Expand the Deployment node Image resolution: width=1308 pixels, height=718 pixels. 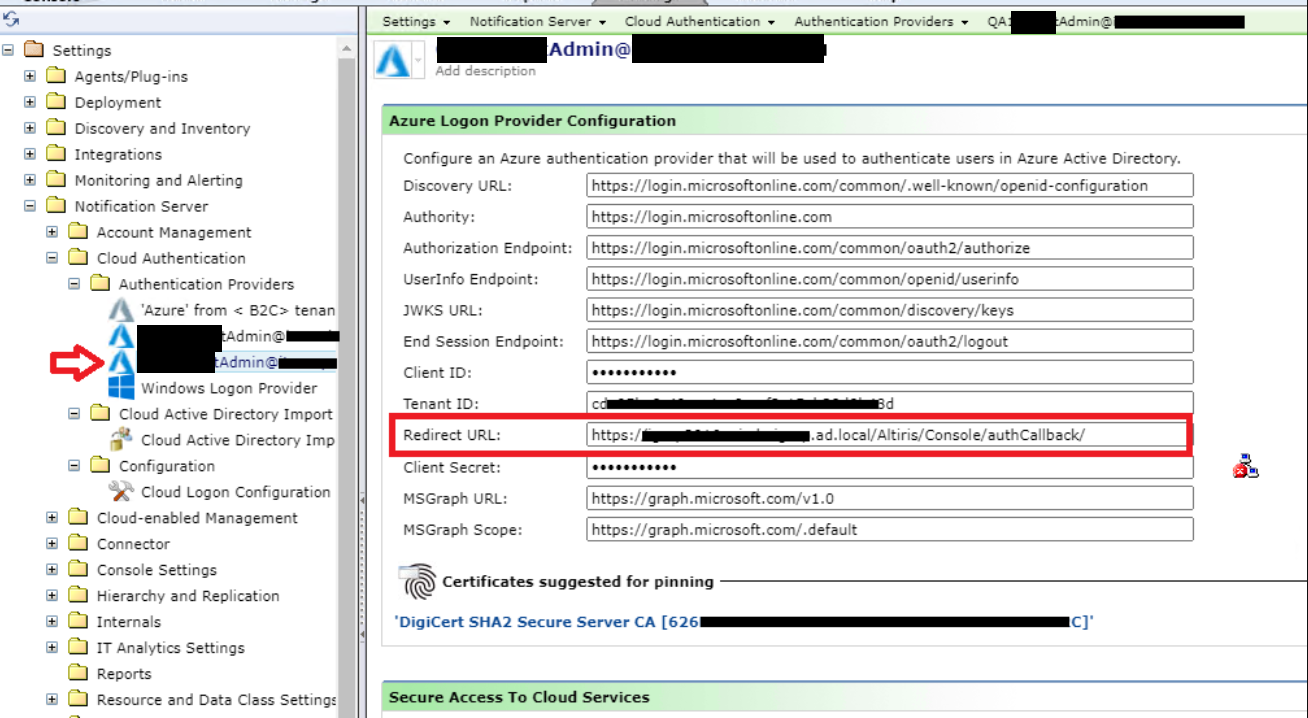point(30,102)
